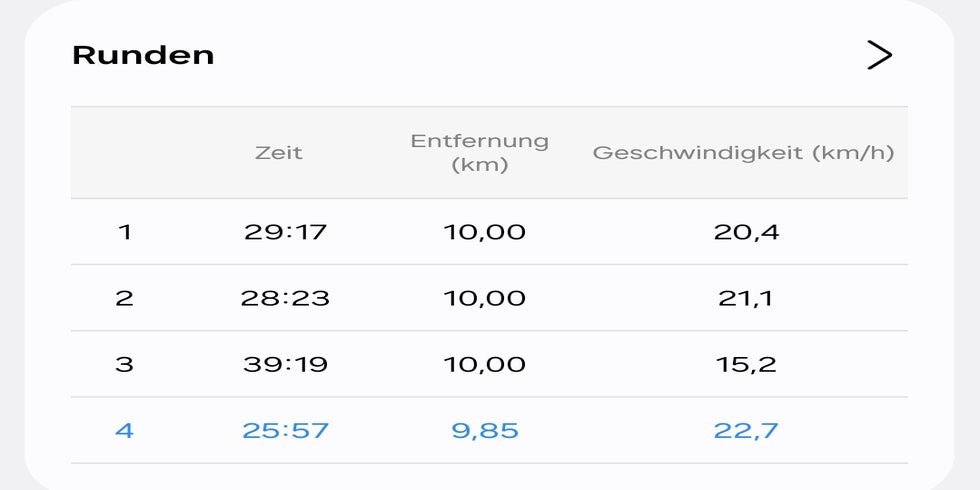This screenshot has width=980, height=490.
Task: Click lap 3 distance 10,00
Action: click(x=485, y=364)
